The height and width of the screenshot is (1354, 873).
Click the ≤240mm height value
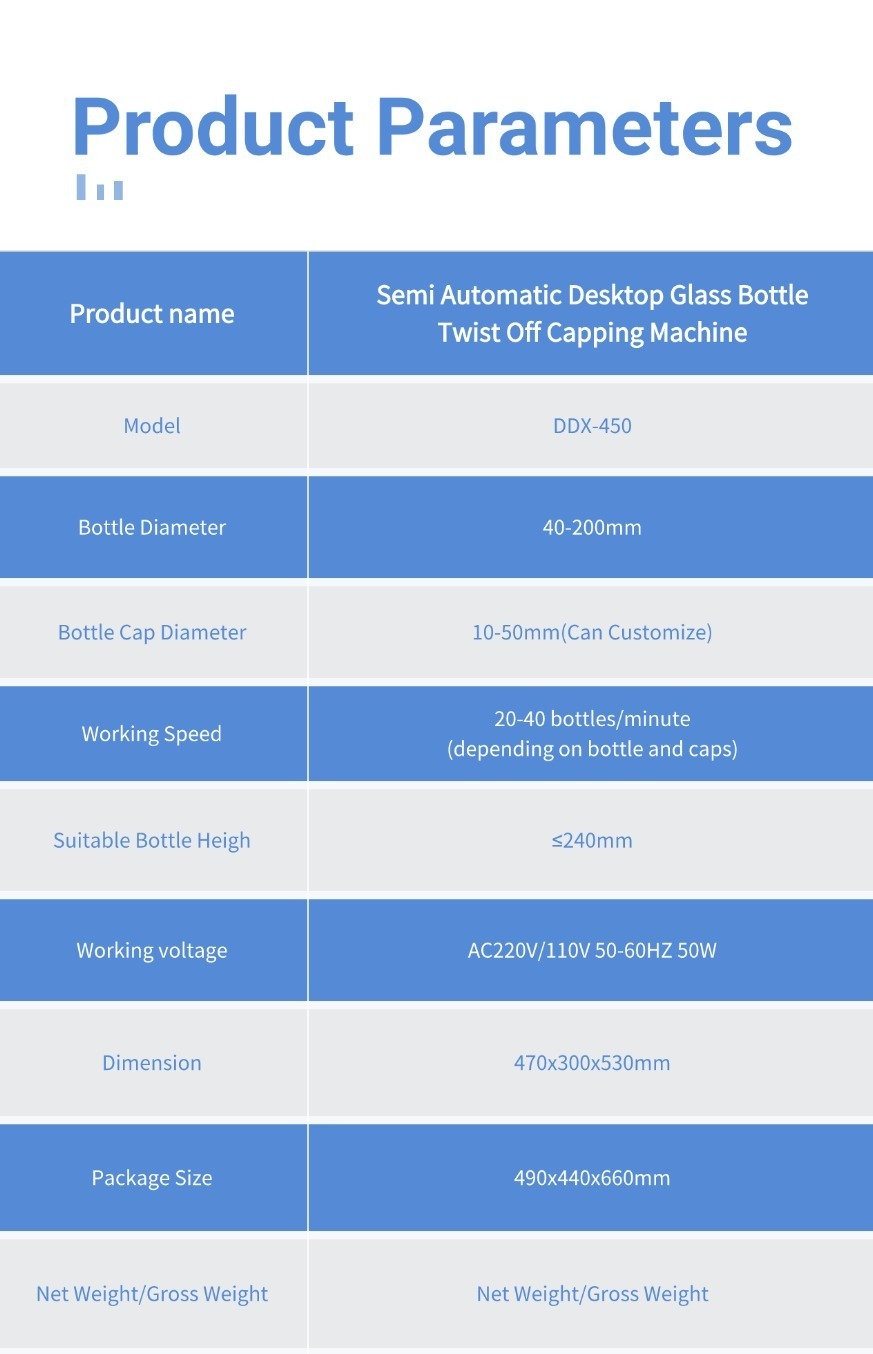tap(592, 840)
